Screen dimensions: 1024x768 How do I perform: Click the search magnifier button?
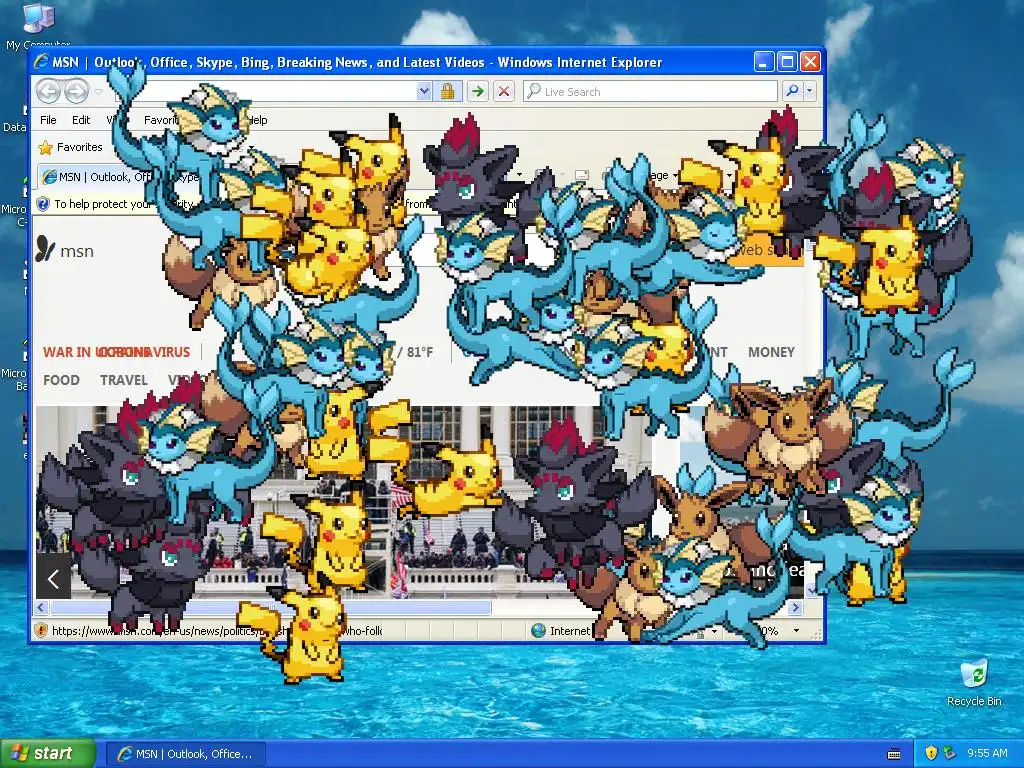pos(792,91)
